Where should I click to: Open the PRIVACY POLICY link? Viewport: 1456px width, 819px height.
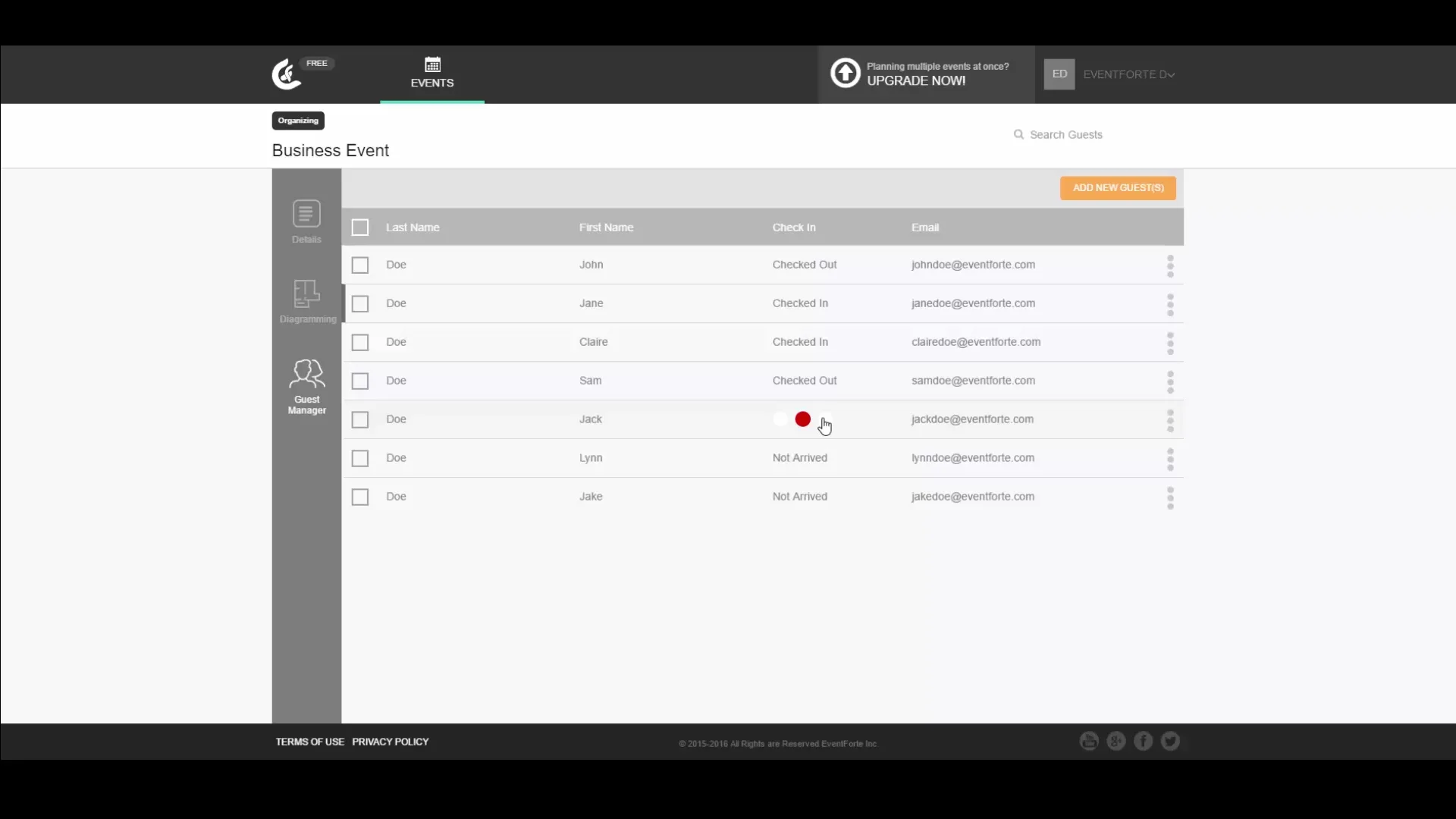(x=391, y=742)
